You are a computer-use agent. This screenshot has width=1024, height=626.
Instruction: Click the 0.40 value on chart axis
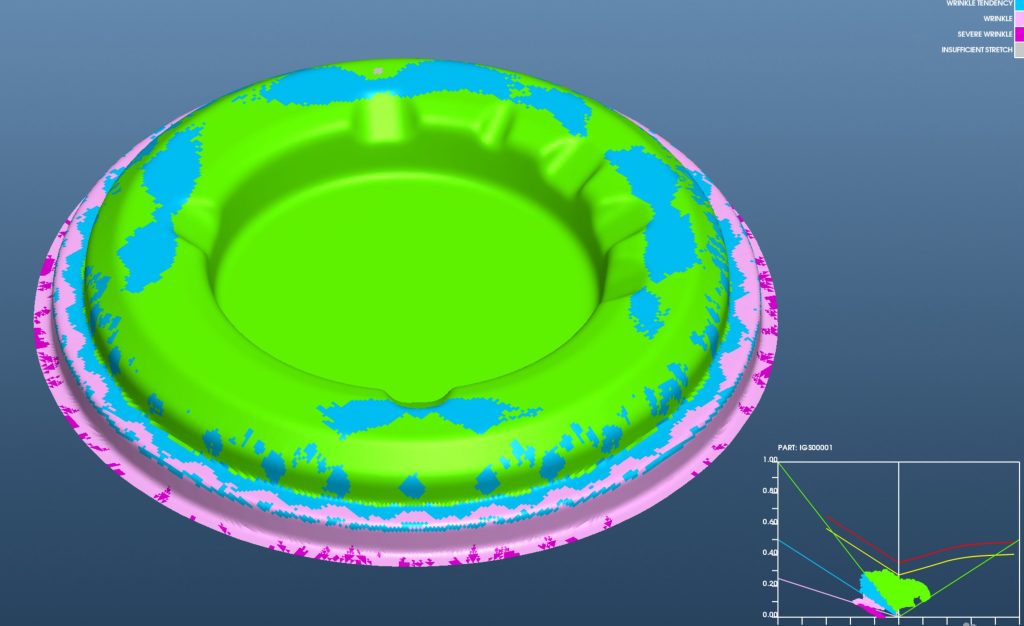point(769,553)
